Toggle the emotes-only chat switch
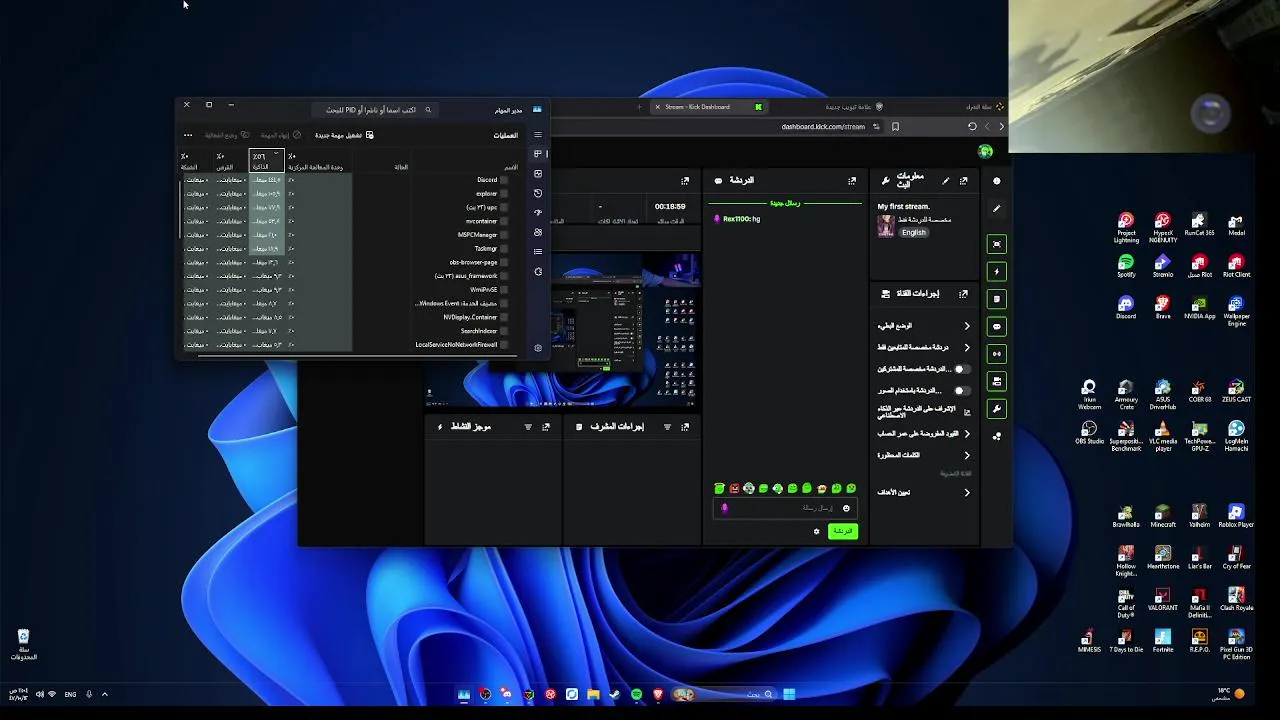Screen dimensions: 1280x720 pos(961,391)
